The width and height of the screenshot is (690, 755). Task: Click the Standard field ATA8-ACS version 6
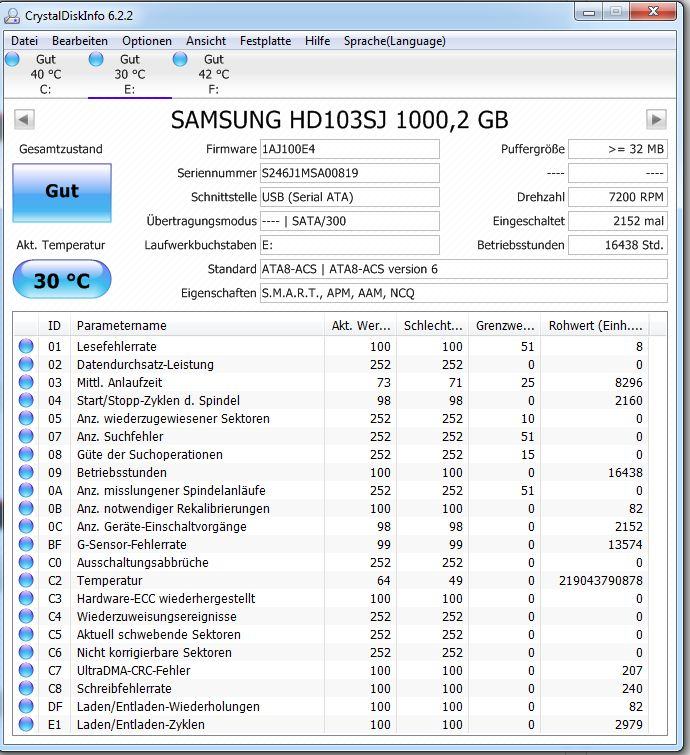pyautogui.click(x=464, y=269)
